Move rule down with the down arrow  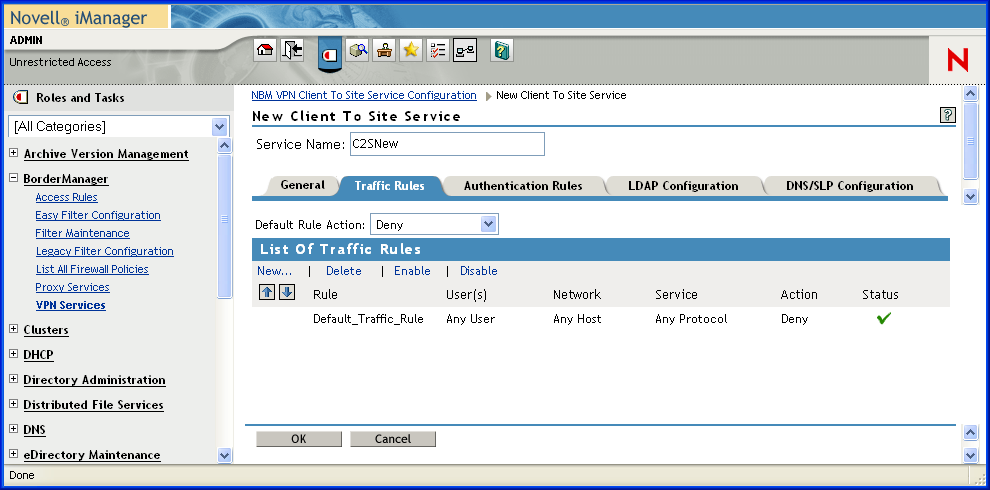(x=287, y=292)
